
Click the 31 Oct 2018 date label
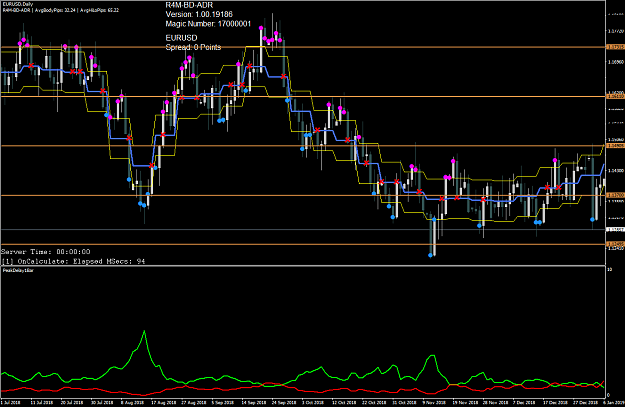coord(404,403)
